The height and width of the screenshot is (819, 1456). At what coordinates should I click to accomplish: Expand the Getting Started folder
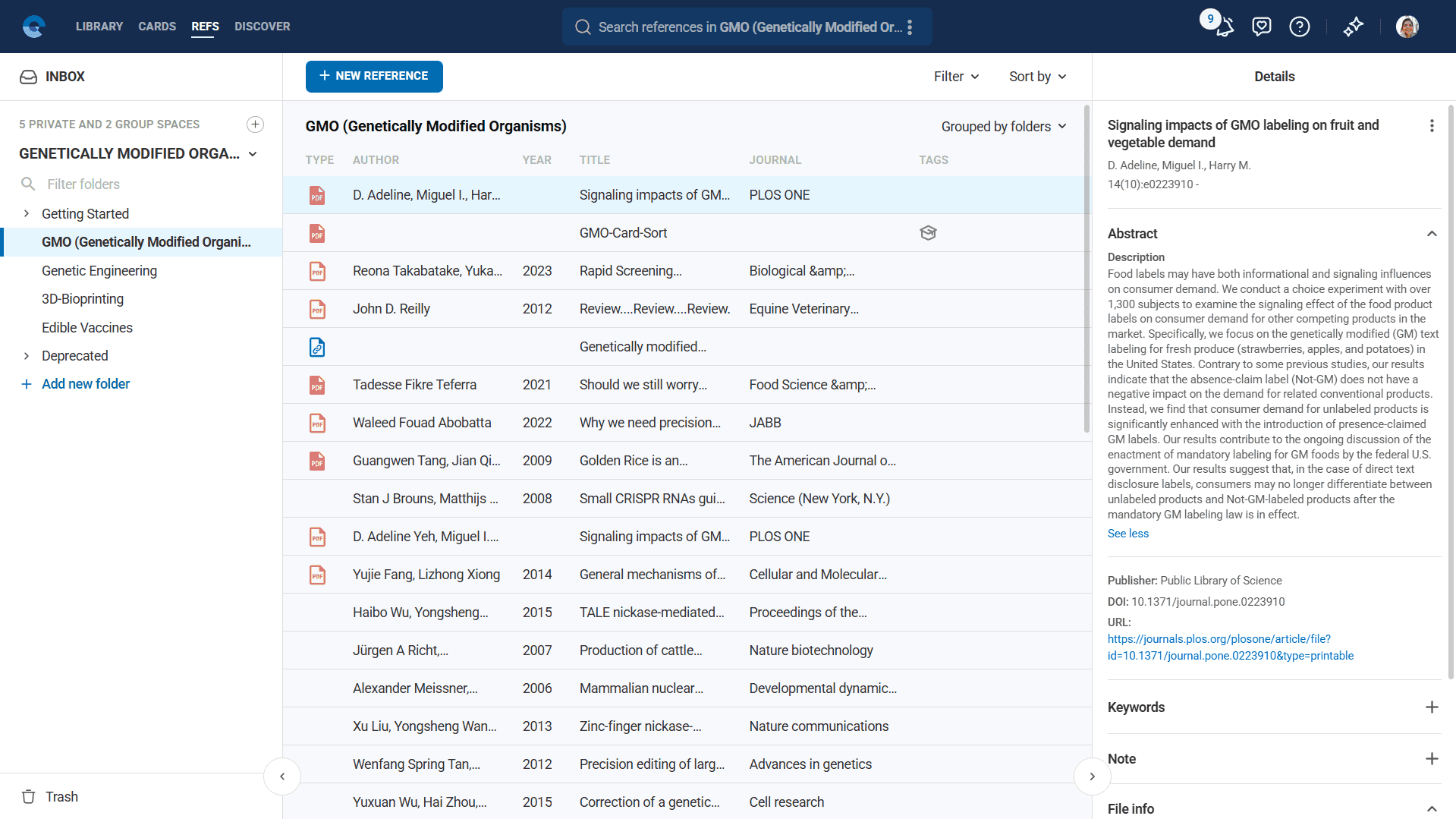click(27, 214)
